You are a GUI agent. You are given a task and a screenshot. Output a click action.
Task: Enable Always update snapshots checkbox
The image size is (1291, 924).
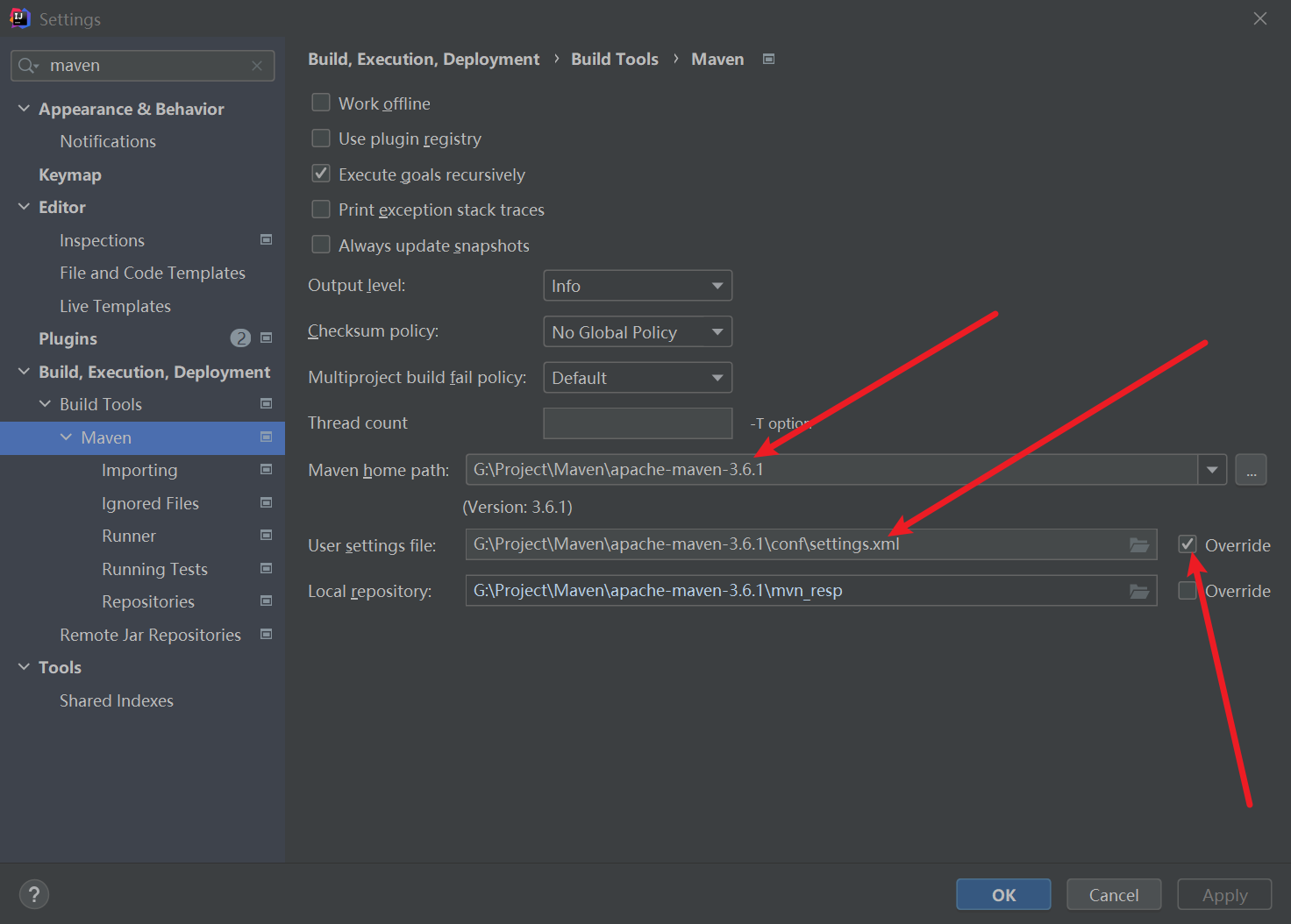[321, 245]
